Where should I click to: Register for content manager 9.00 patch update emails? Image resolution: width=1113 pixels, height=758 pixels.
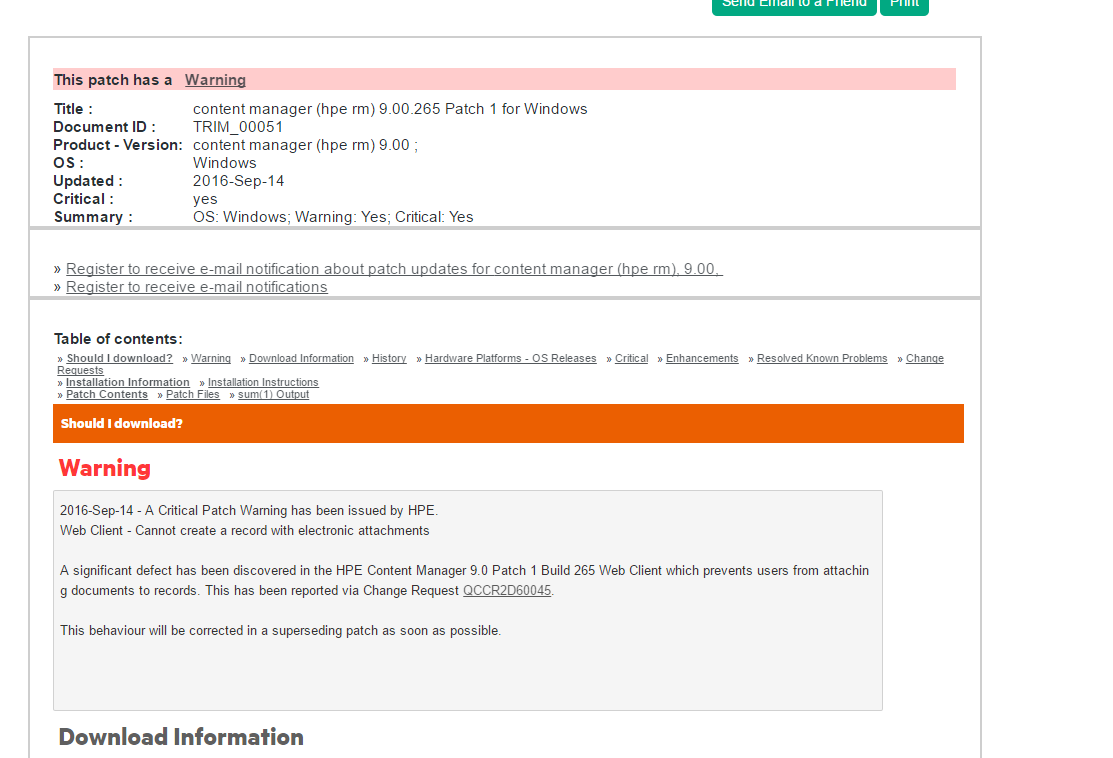tap(394, 269)
